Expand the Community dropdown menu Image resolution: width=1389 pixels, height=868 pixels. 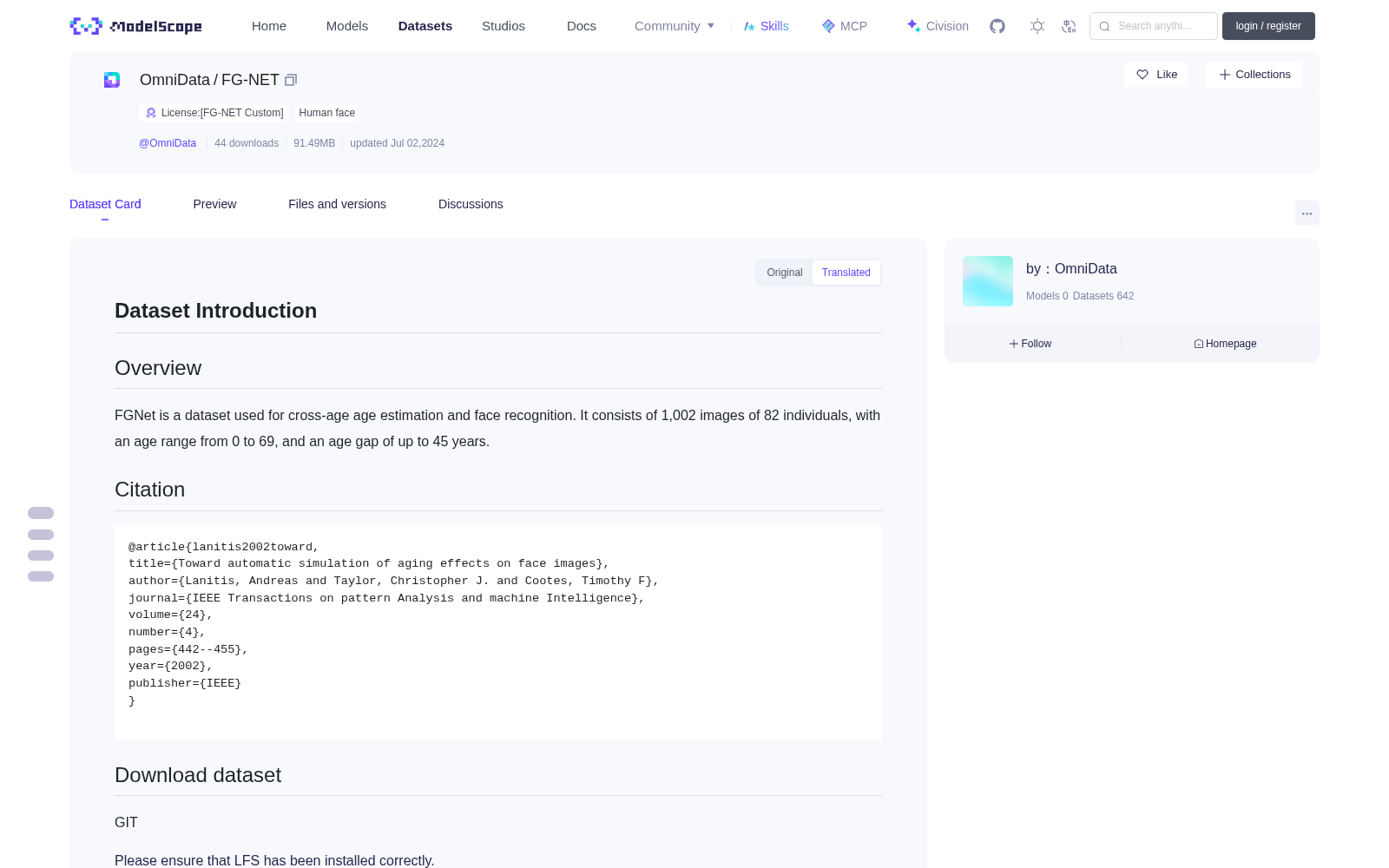point(675,26)
